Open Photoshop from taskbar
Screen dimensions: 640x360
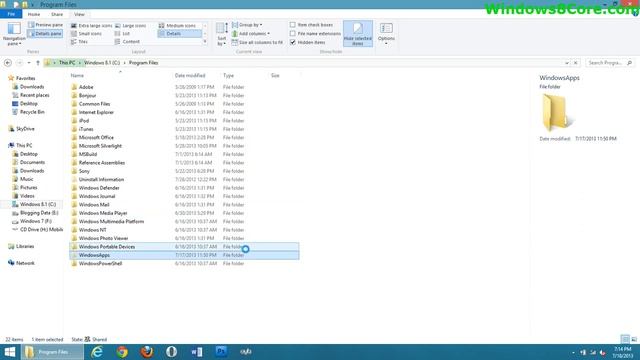coord(221,351)
